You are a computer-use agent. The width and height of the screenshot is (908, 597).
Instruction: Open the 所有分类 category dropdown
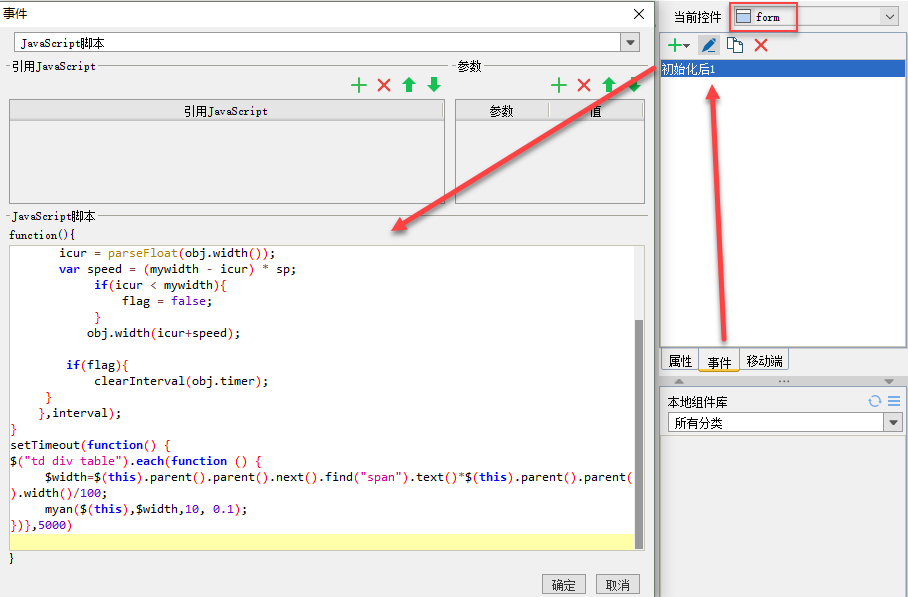[893, 423]
